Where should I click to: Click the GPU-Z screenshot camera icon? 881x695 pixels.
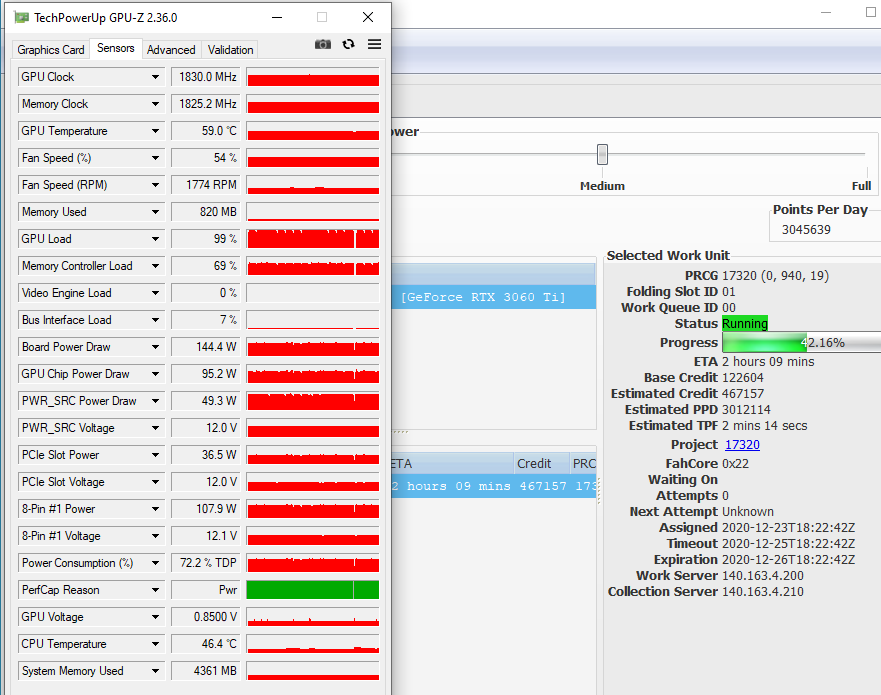pos(323,44)
